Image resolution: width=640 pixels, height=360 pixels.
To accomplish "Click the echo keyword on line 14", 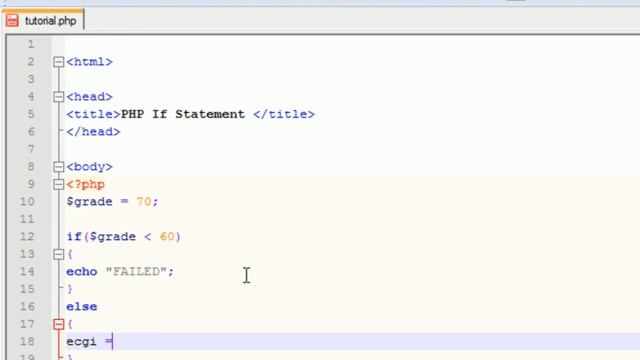I will [x=82, y=272].
